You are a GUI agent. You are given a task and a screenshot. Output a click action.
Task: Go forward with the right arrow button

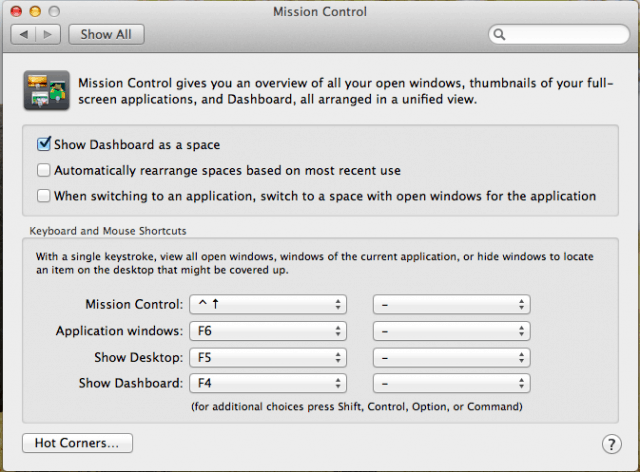48,34
